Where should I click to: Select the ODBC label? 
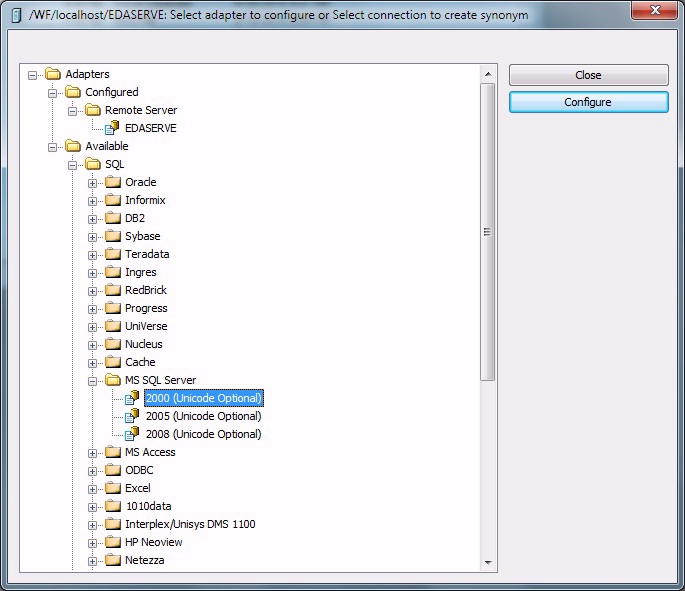139,470
